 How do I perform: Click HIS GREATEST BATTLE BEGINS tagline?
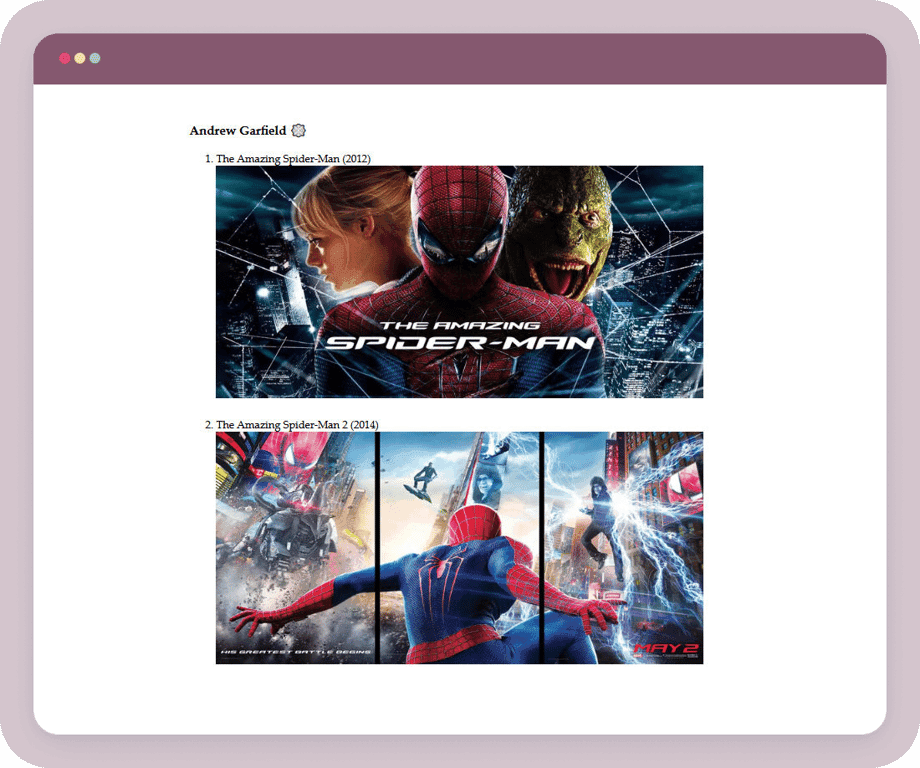pyautogui.click(x=295, y=652)
